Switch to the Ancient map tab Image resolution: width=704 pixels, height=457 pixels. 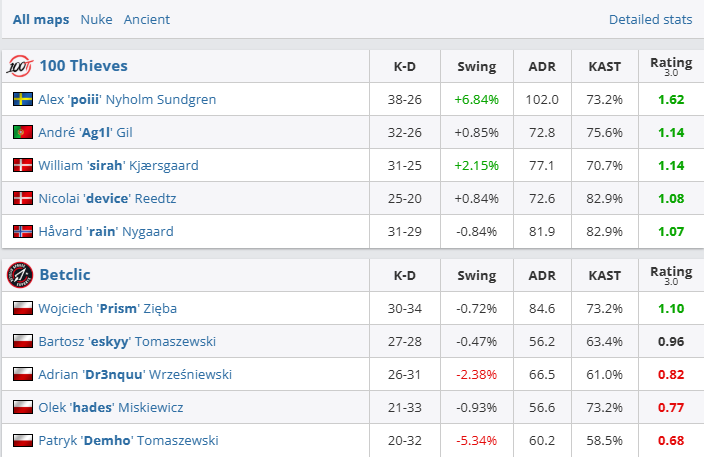pos(147,19)
